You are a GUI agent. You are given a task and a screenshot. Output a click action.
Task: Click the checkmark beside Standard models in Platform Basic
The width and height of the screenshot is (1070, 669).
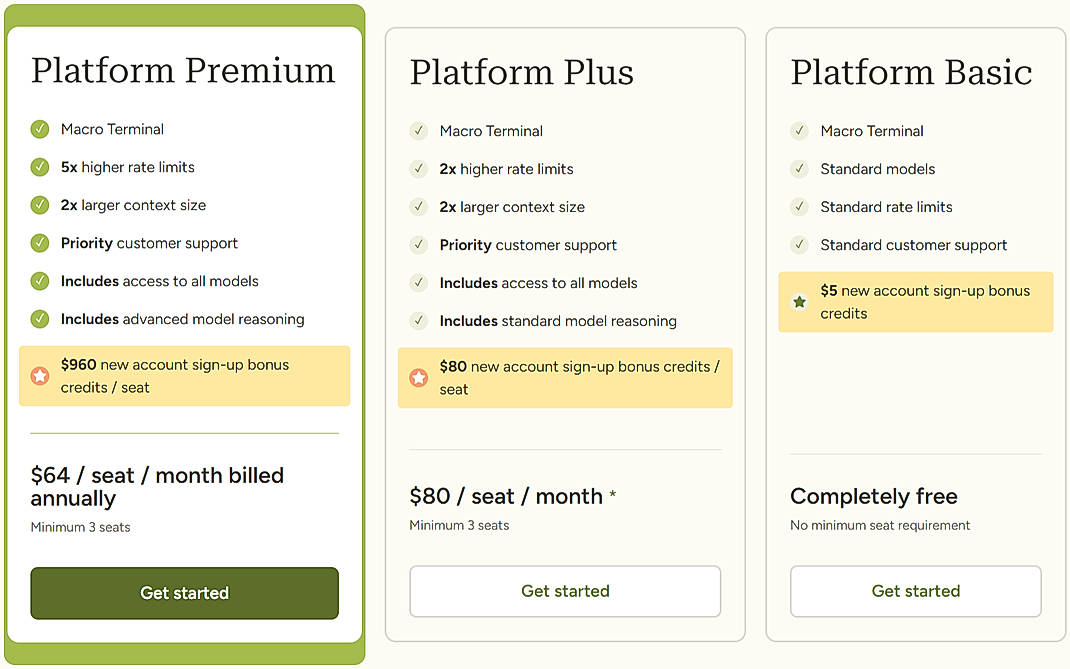point(799,169)
